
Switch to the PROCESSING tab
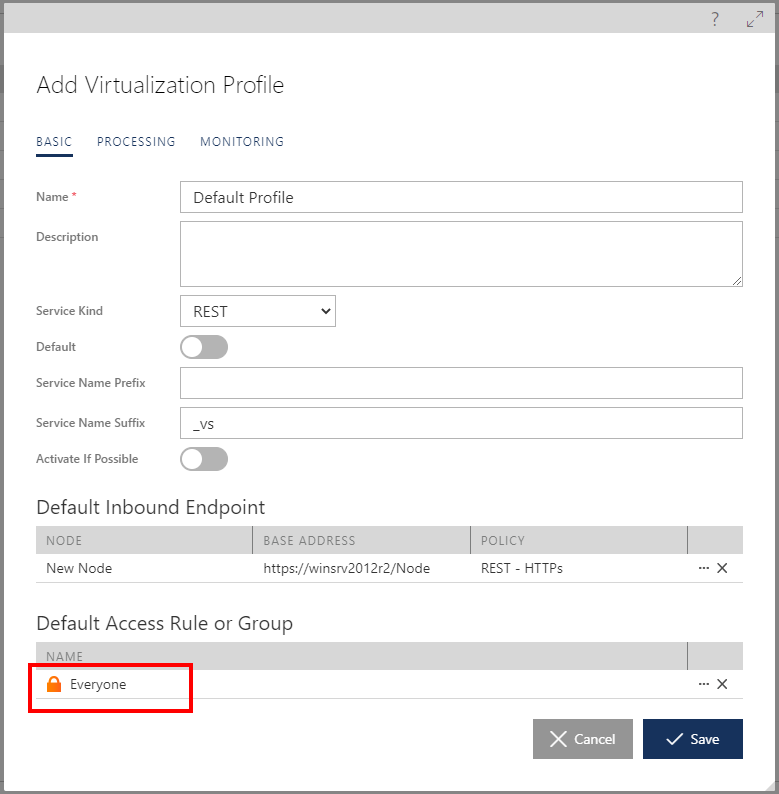136,142
